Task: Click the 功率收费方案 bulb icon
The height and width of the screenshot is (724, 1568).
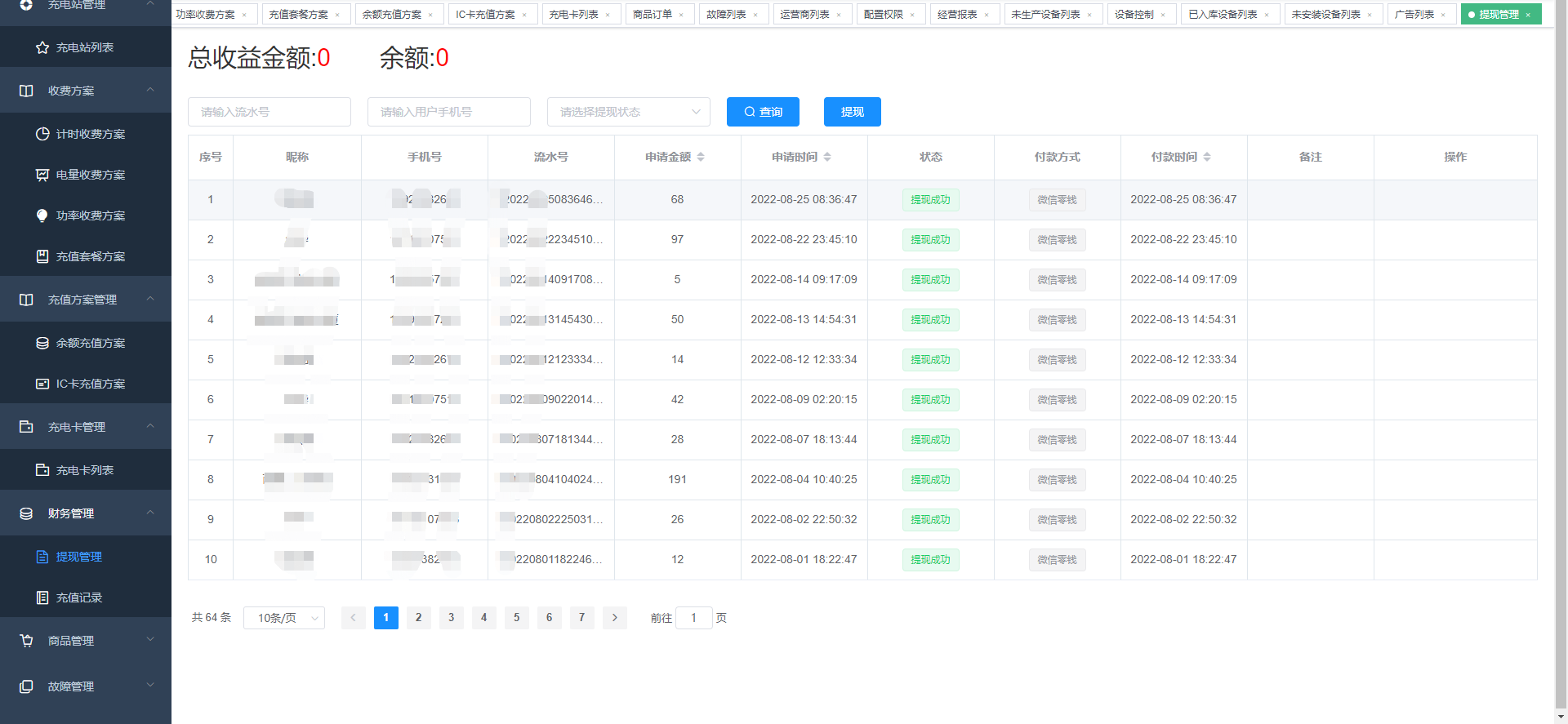Action: pyautogui.click(x=42, y=215)
